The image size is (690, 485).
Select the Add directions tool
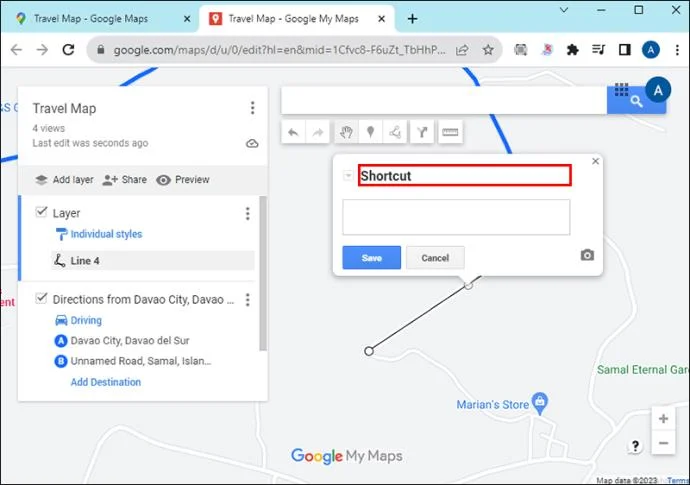pos(422,132)
